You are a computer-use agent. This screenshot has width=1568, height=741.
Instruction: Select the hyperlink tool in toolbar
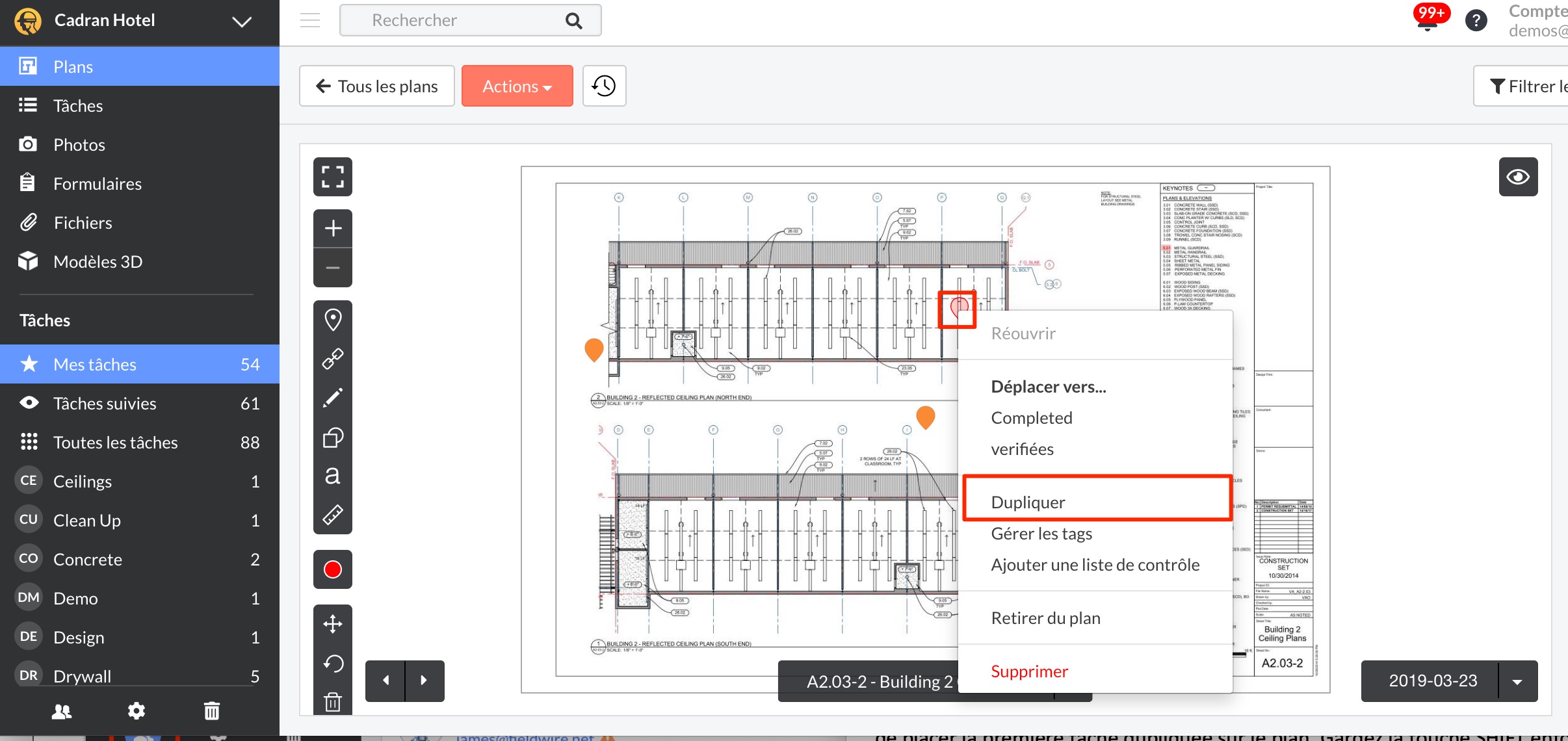coord(333,359)
